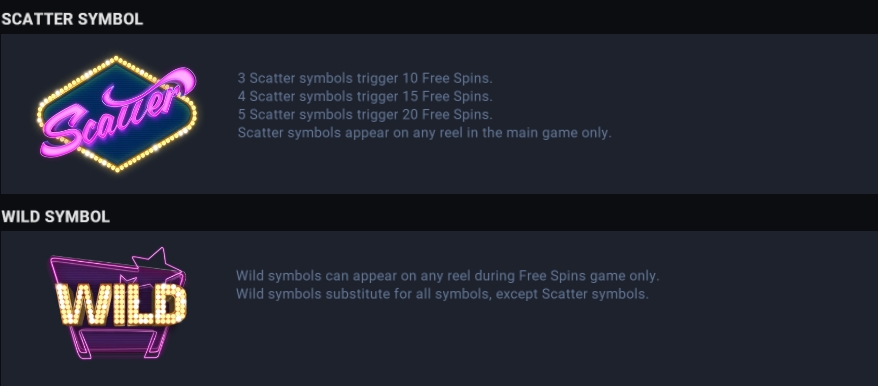Image resolution: width=878 pixels, height=386 pixels.
Task: Select the SCATTER SYMBOL section heading
Action: tap(72, 19)
